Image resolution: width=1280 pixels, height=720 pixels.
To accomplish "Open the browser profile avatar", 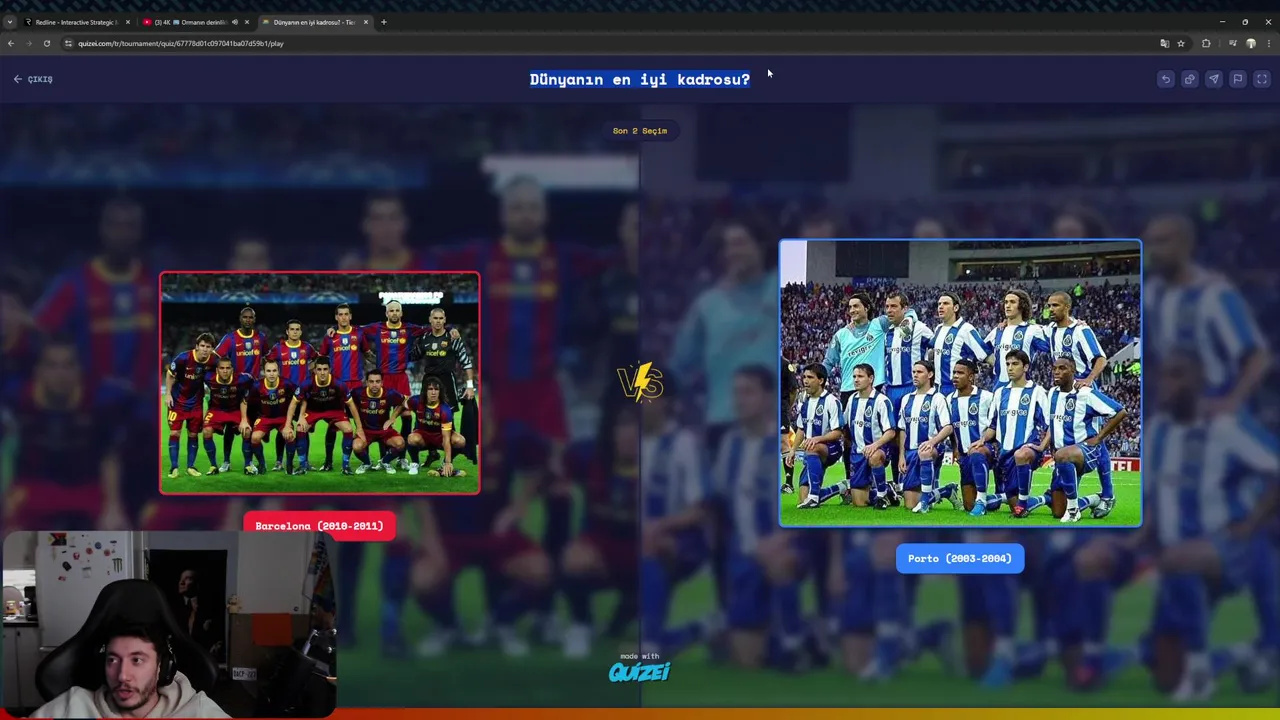I will pyautogui.click(x=1250, y=43).
